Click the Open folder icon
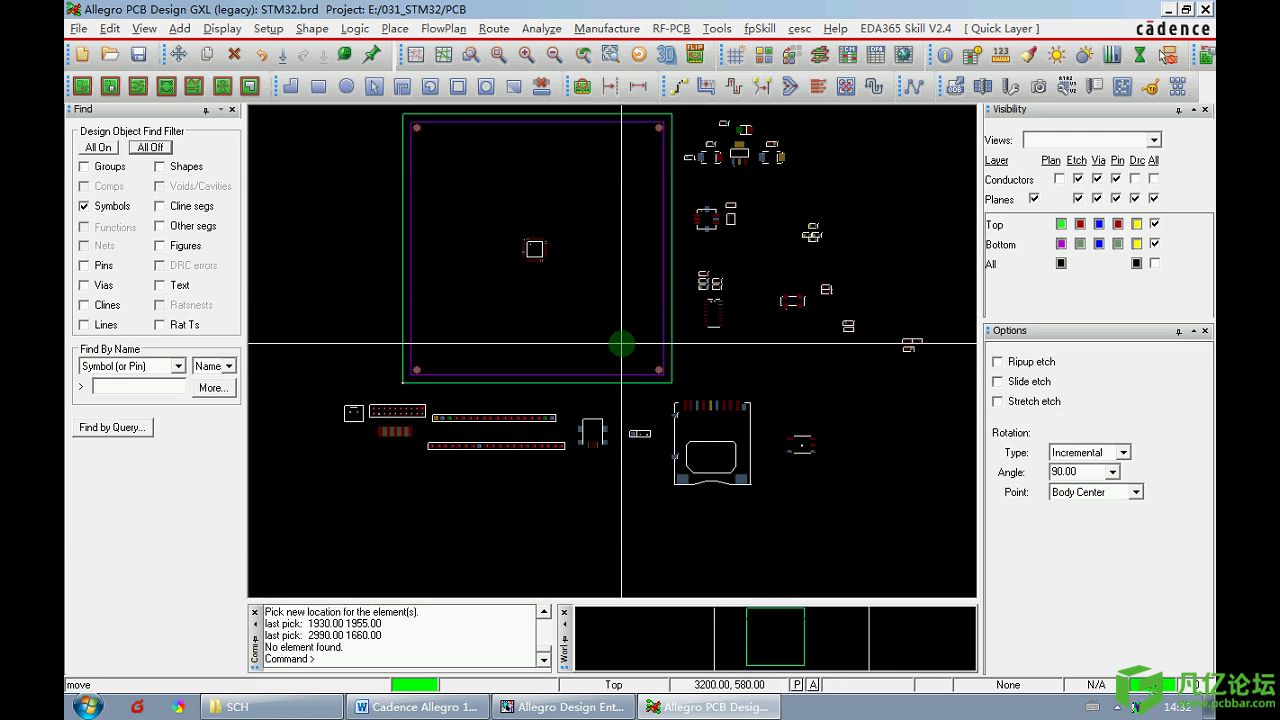The height and width of the screenshot is (720, 1280). [x=111, y=54]
